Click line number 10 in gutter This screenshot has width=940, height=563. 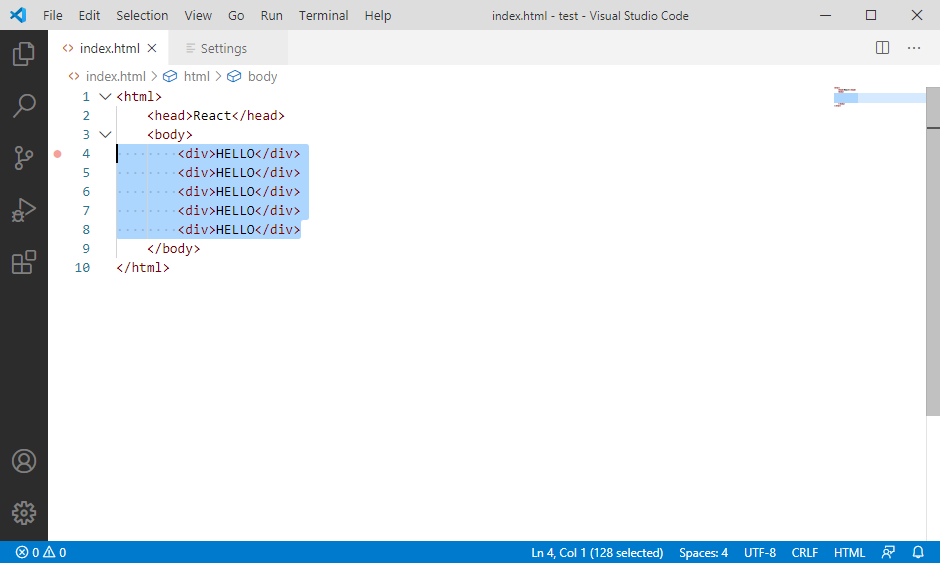[82, 268]
